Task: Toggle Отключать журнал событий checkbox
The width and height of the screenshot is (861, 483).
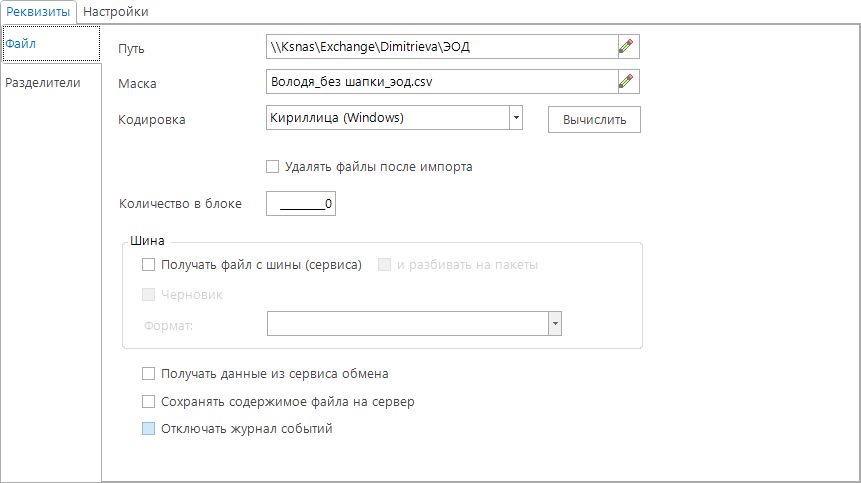Action: pyautogui.click(x=149, y=429)
